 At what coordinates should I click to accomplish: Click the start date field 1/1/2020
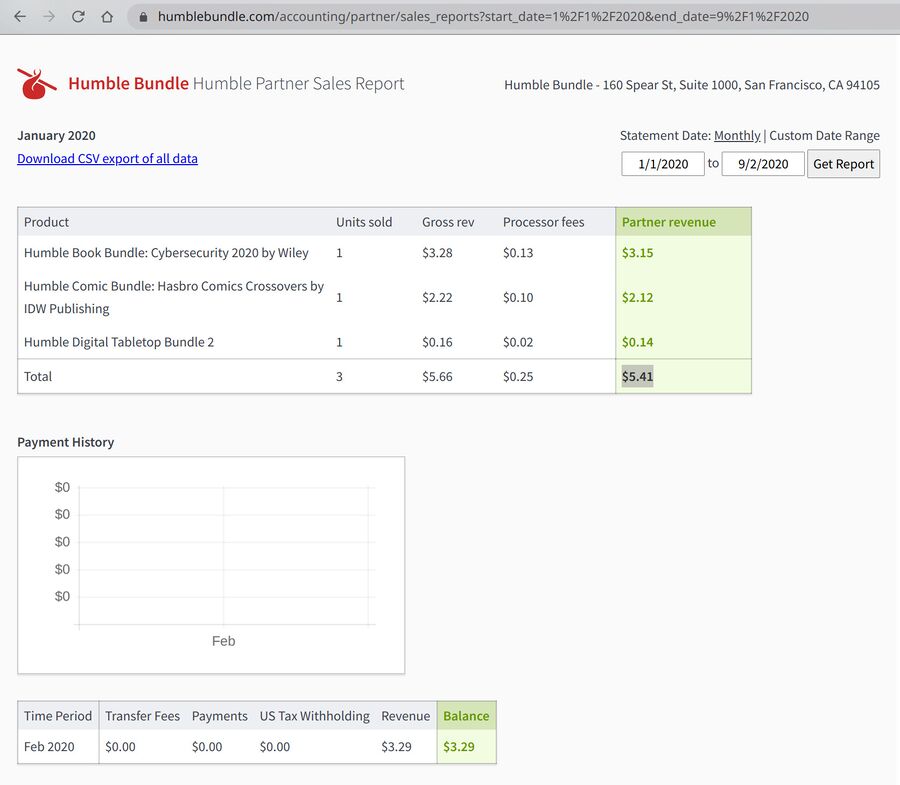tap(663, 164)
